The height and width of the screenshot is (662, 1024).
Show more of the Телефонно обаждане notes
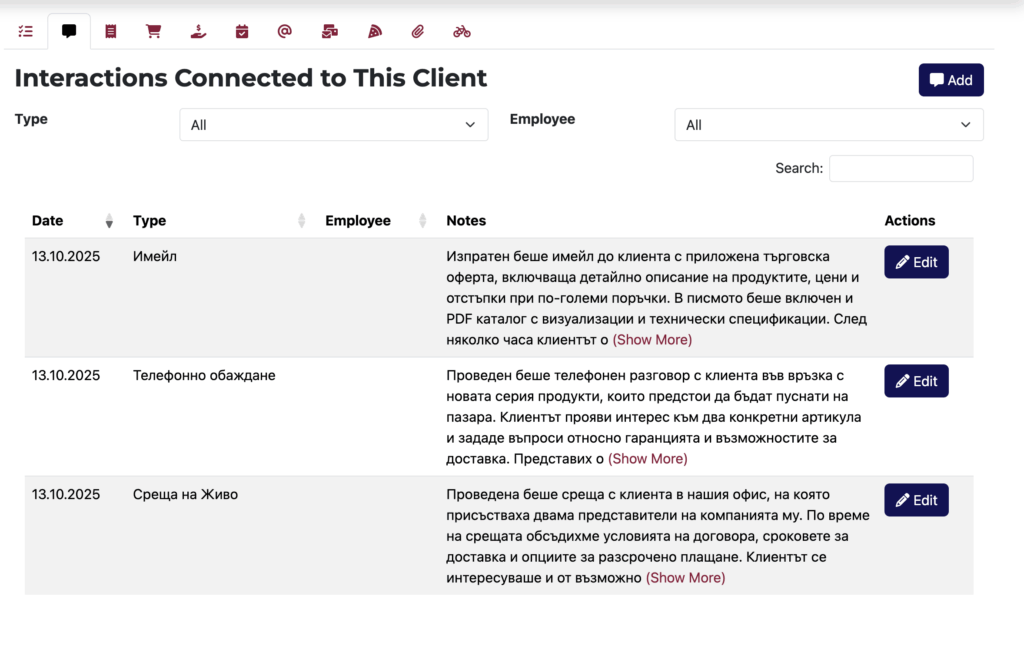click(648, 459)
